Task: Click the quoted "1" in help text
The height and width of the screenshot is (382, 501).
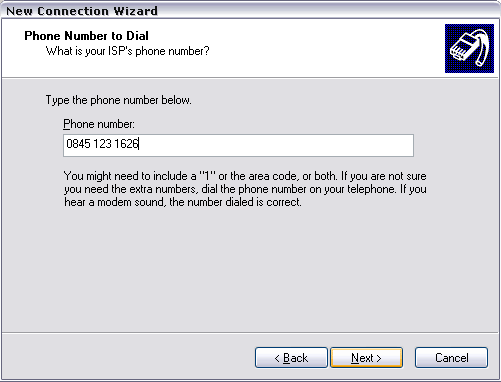Action: pyautogui.click(x=207, y=176)
